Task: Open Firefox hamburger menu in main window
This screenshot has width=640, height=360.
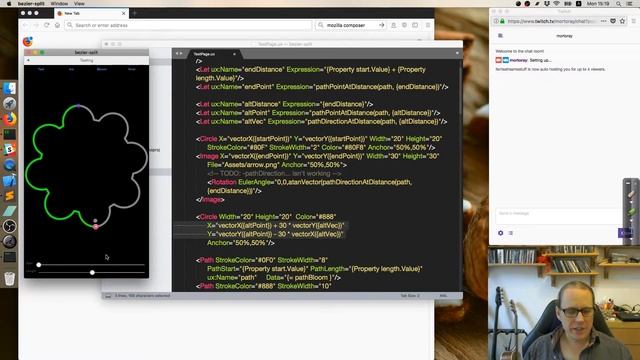Action: [427, 25]
